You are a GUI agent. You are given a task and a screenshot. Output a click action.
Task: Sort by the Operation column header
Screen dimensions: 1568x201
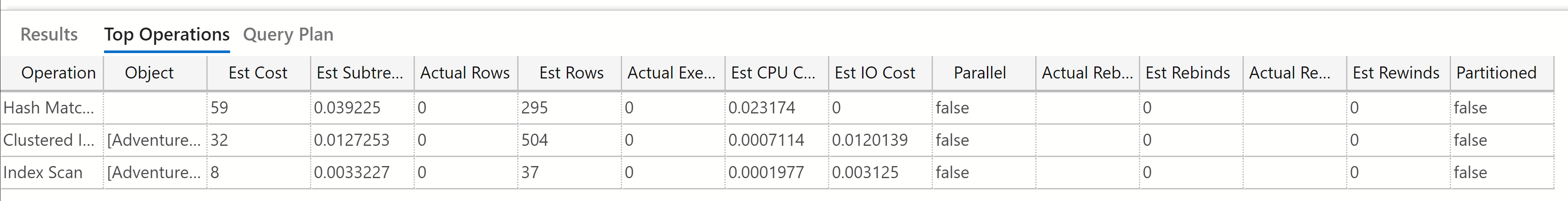[58, 73]
